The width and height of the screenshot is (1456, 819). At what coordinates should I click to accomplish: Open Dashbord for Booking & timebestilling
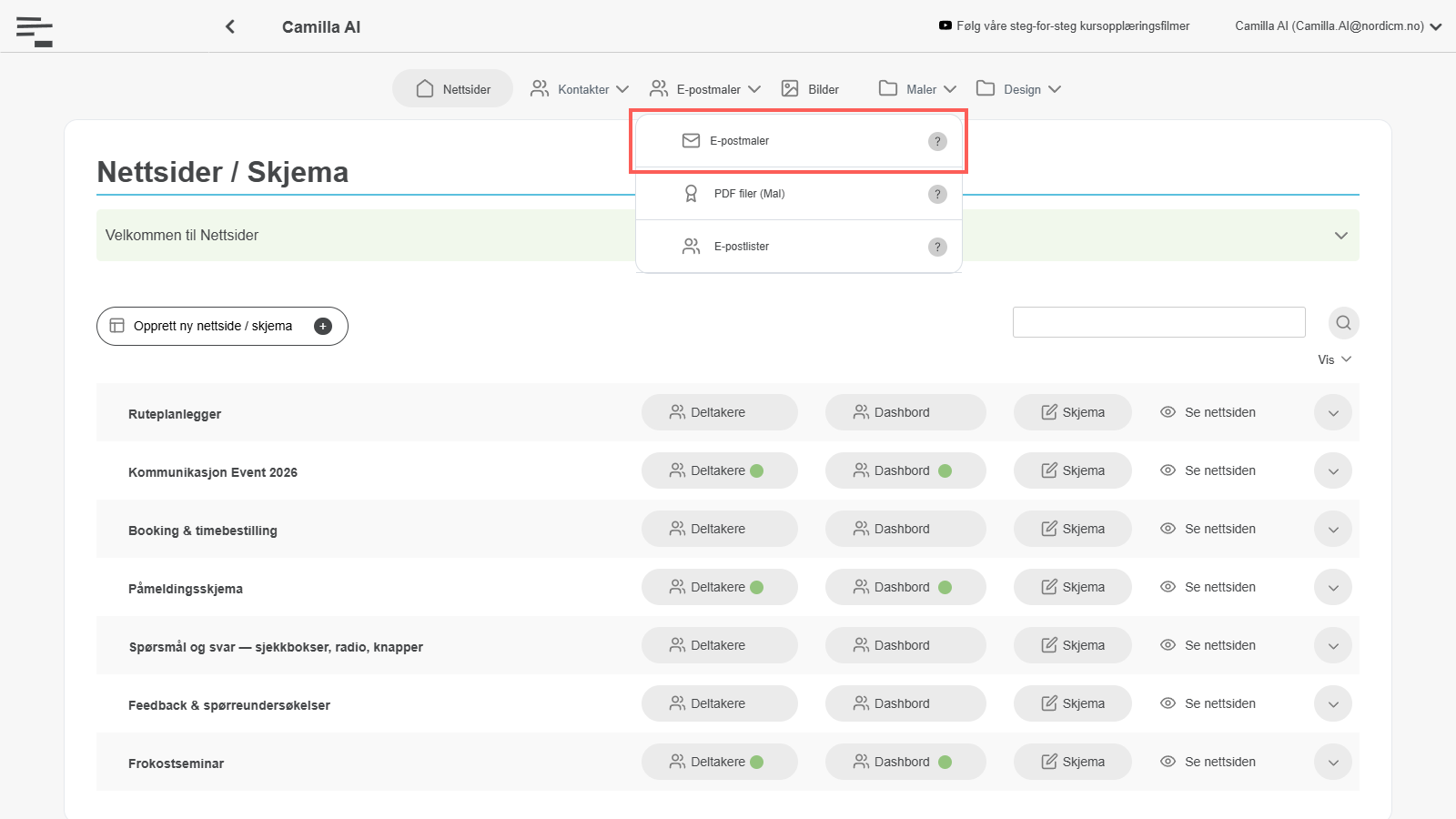click(x=905, y=529)
